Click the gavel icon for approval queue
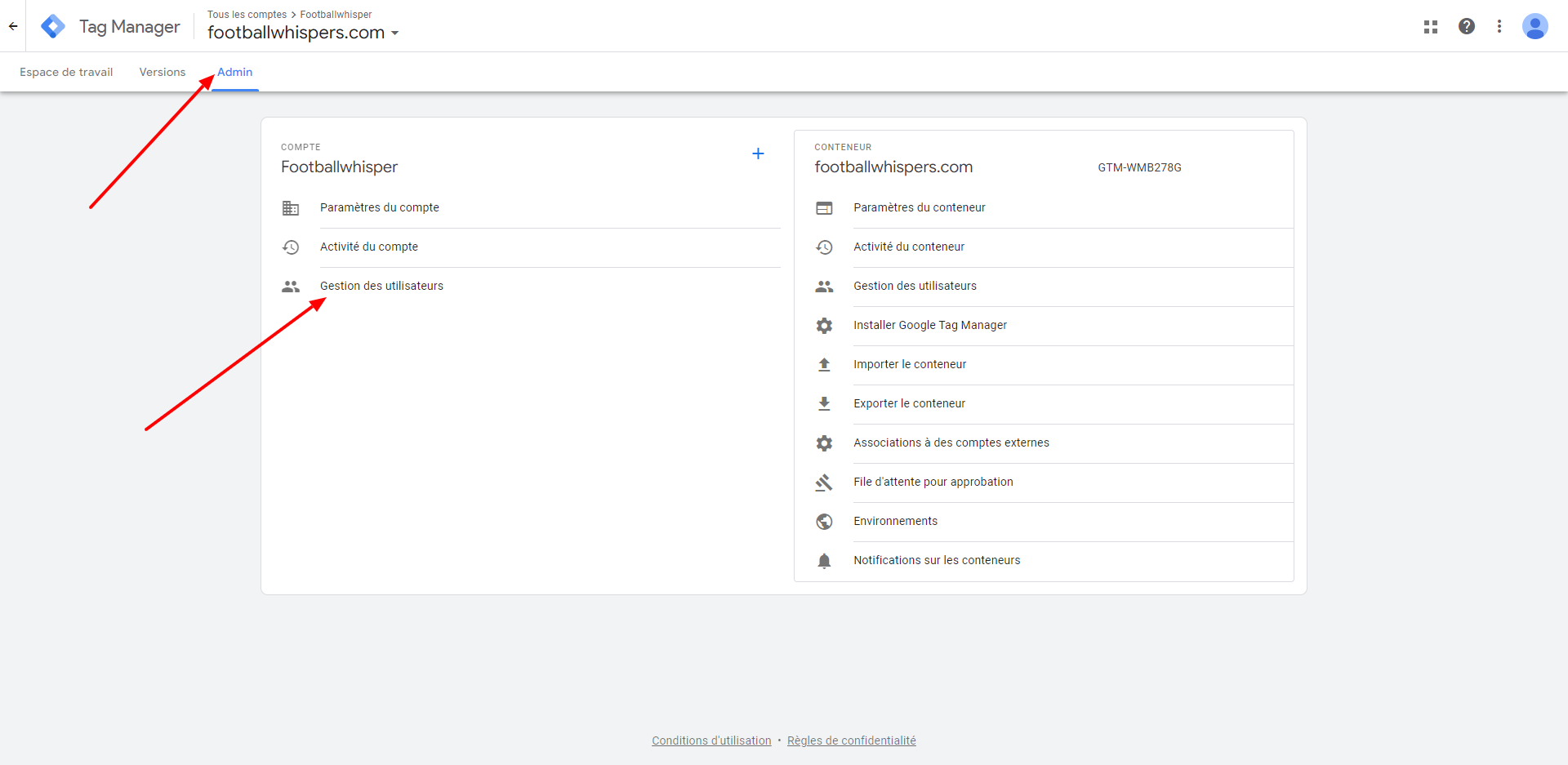This screenshot has height=765, width=1568. click(x=824, y=483)
